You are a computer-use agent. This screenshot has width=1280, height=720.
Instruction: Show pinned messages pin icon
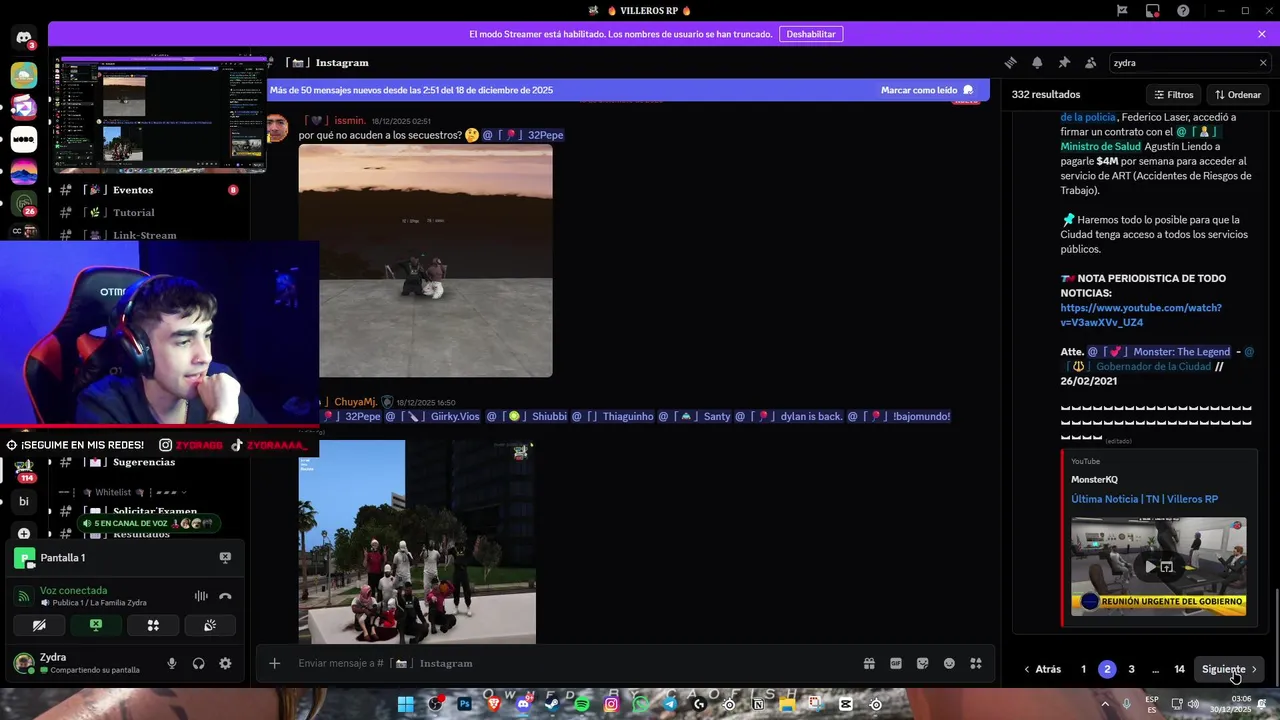point(1064,62)
